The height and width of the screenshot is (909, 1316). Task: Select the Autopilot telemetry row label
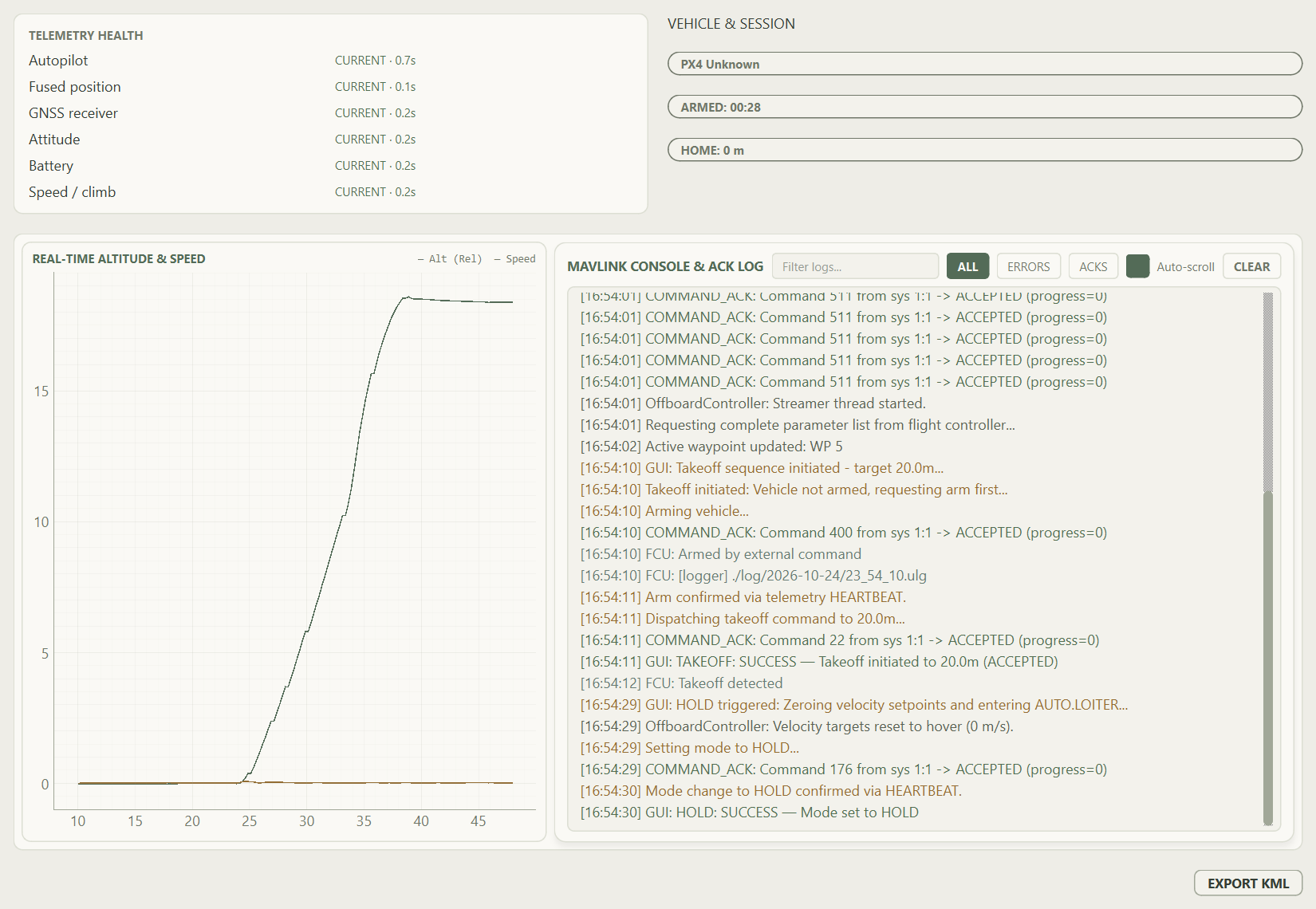coord(58,61)
